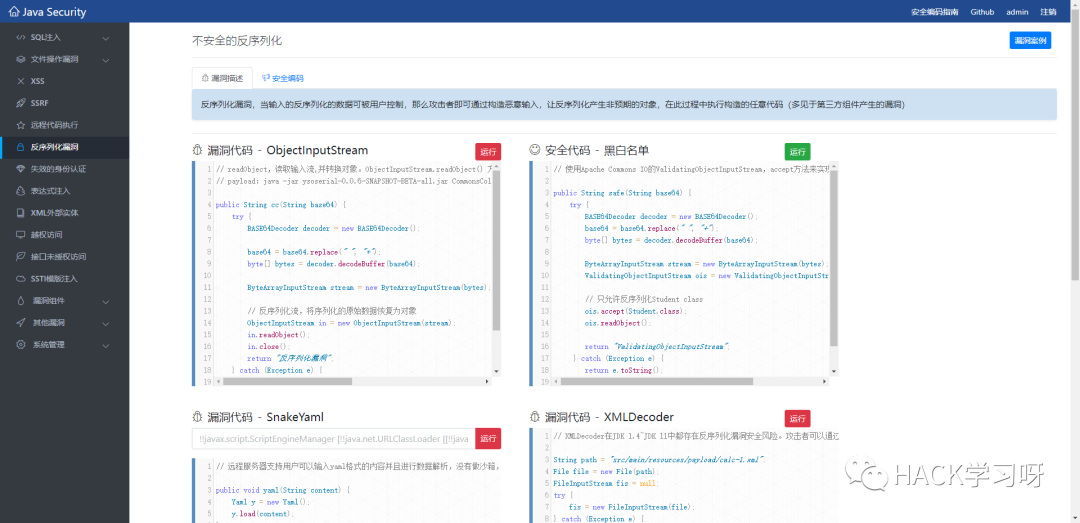Image resolution: width=1080 pixels, height=523 pixels.
Task: Expand the 漏洞组件 submenu chevron
Action: click(106, 301)
